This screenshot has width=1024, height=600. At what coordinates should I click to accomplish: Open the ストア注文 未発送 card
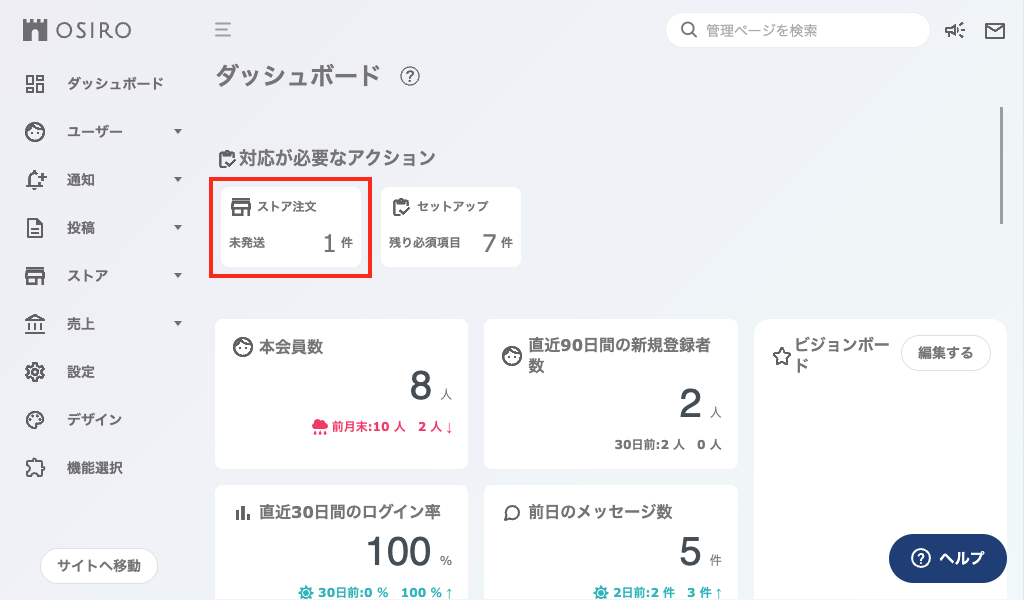[x=291, y=227]
